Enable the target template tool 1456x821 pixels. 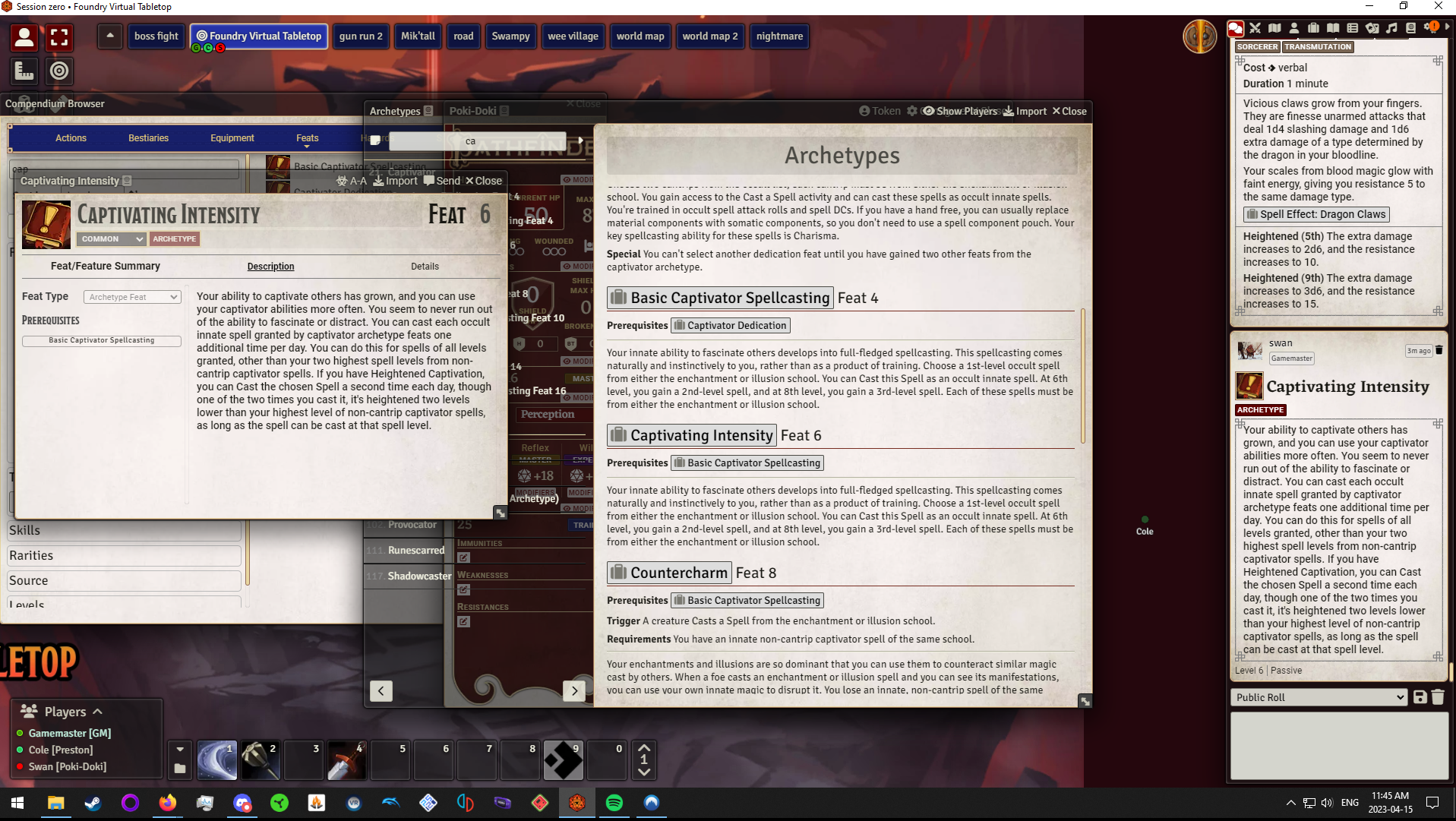58,71
